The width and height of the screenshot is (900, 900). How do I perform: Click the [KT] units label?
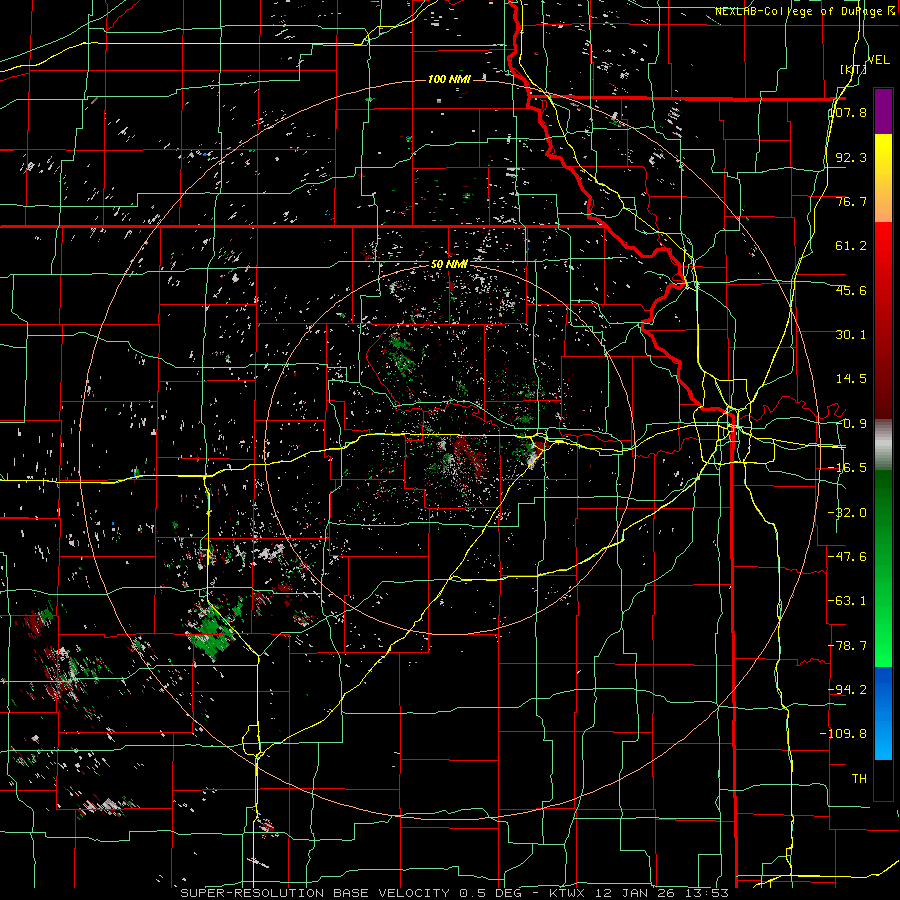tap(853, 69)
